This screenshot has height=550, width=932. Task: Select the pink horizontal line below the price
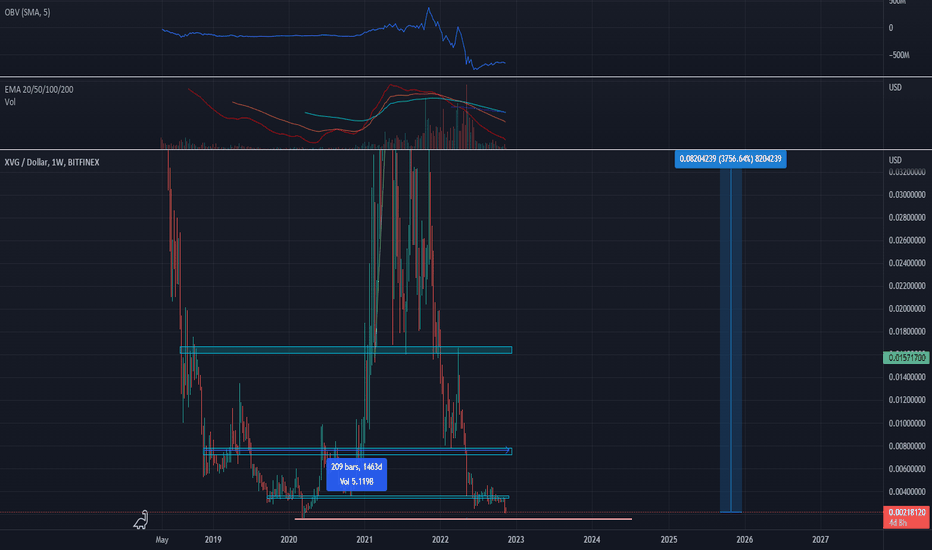point(463,519)
